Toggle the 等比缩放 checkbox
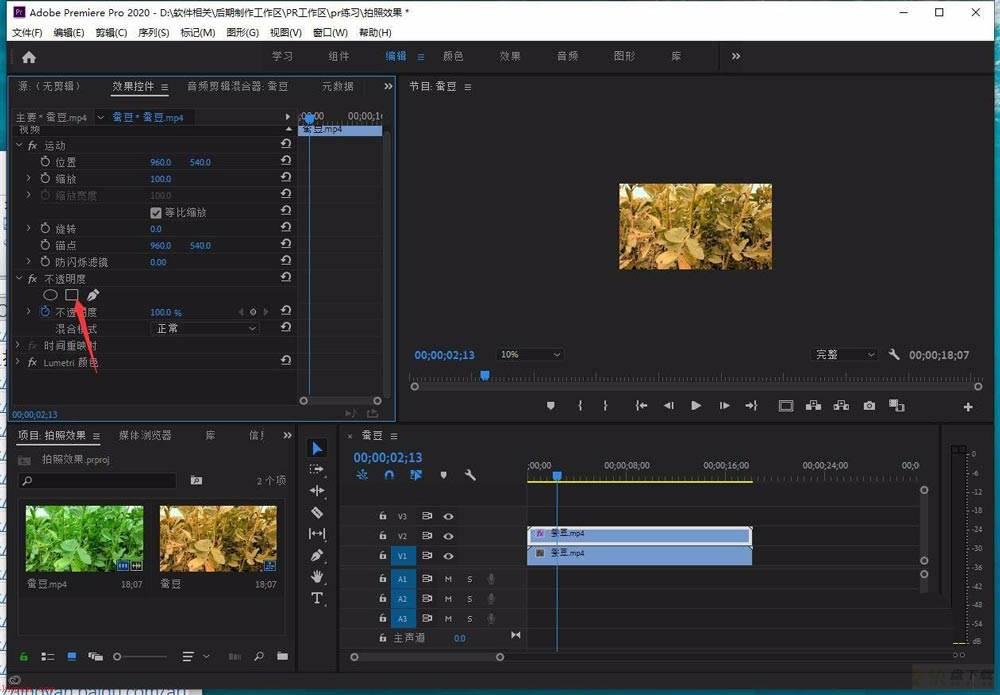The width and height of the screenshot is (1000, 695). (x=156, y=212)
